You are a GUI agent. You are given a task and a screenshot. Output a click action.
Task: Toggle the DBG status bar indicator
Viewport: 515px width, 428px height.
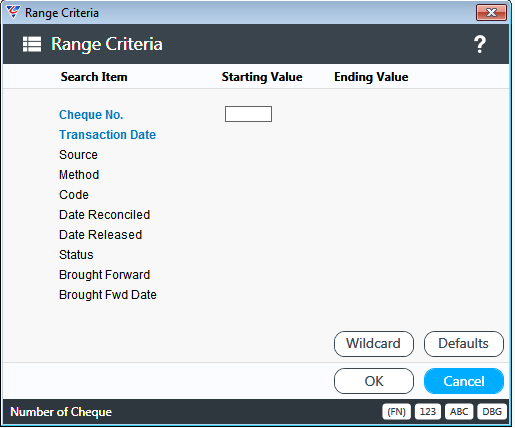pos(492,412)
